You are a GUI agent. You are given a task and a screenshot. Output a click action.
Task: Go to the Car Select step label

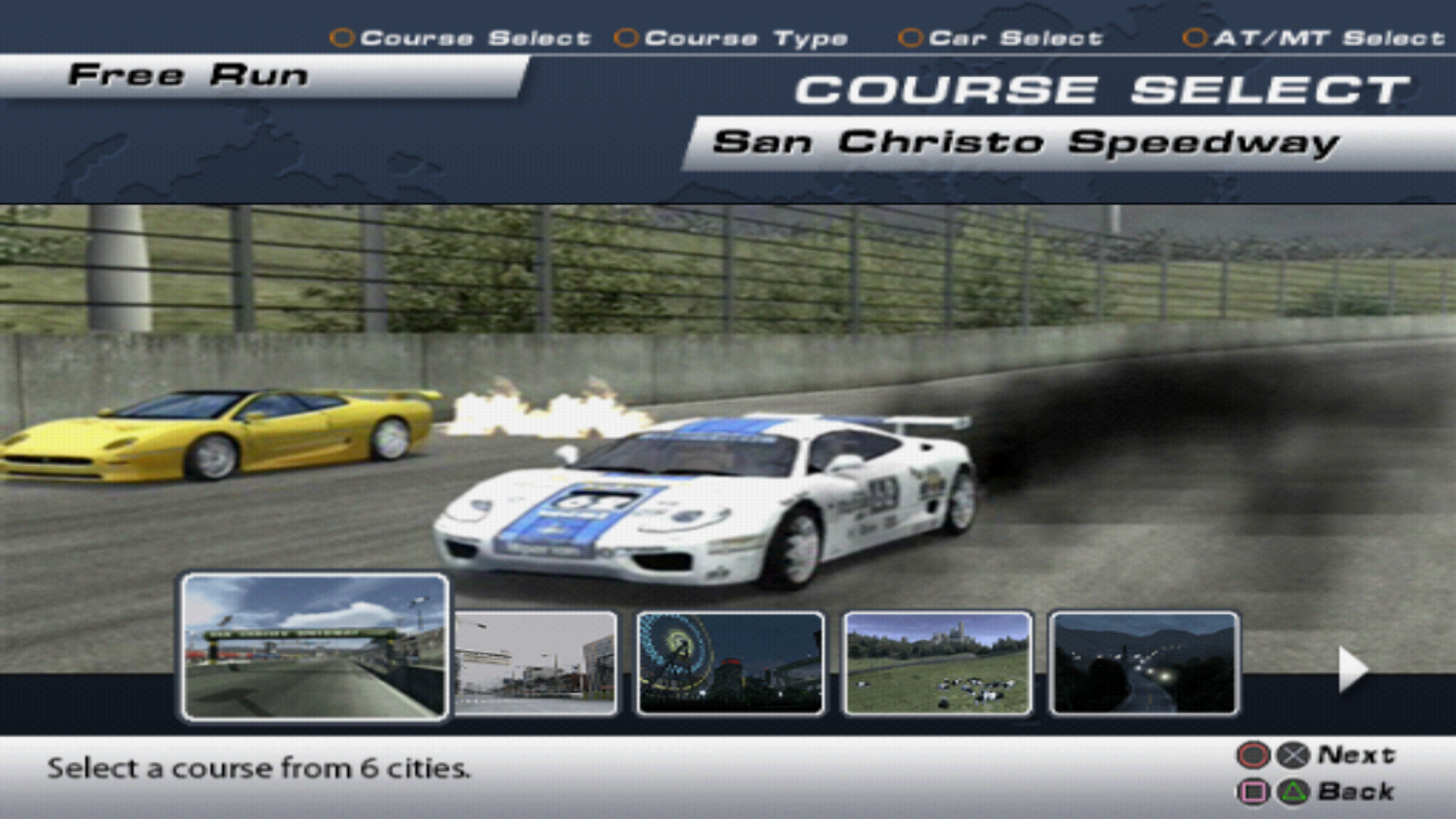coord(1015,38)
